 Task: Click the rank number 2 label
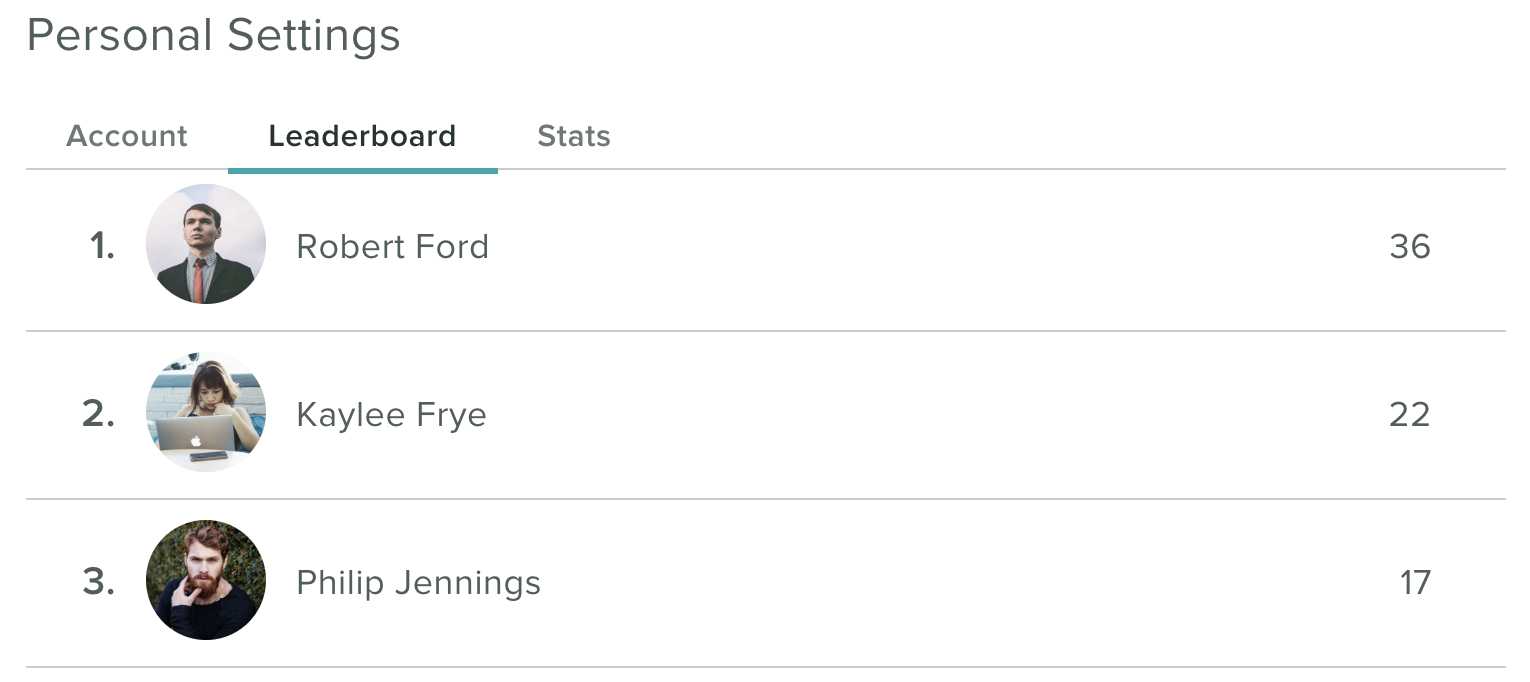click(99, 414)
